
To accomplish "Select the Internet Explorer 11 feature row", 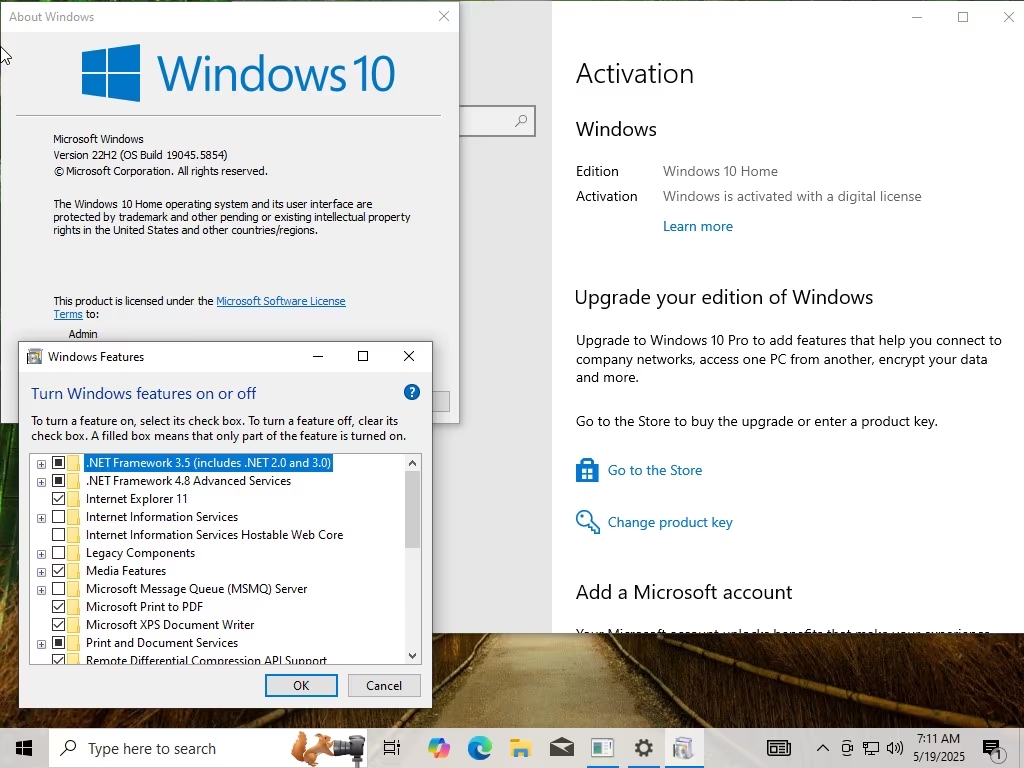I will pyautogui.click(x=136, y=499).
